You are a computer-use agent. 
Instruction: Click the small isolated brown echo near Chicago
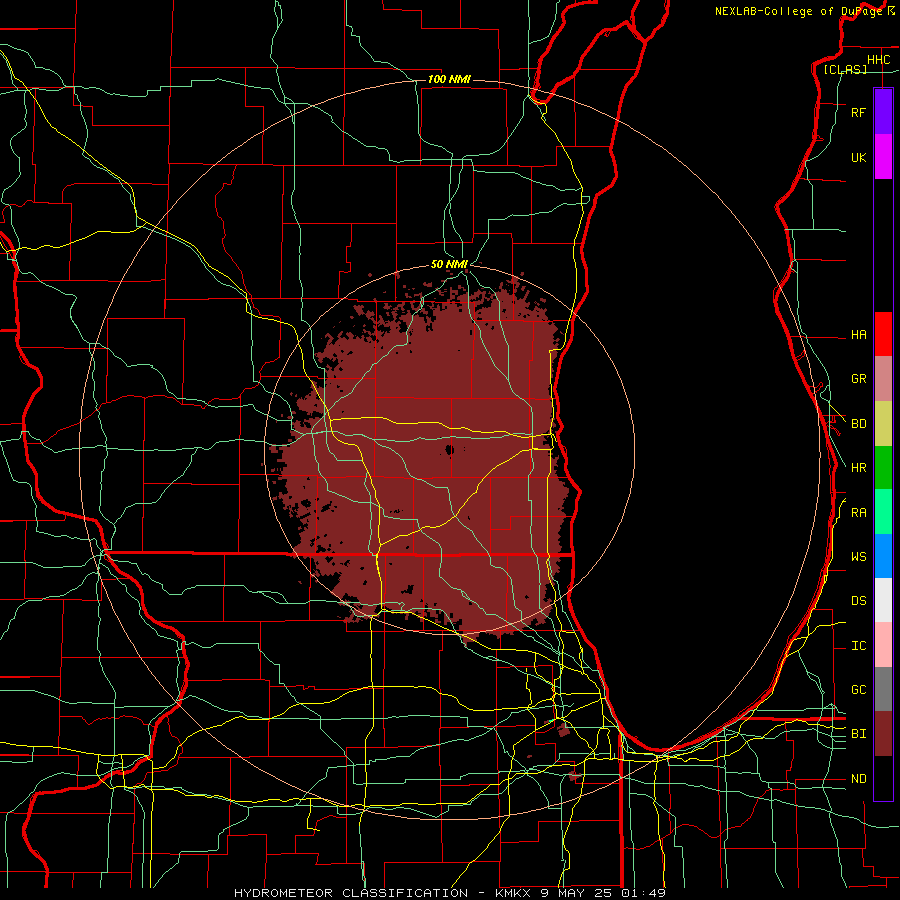point(564,730)
